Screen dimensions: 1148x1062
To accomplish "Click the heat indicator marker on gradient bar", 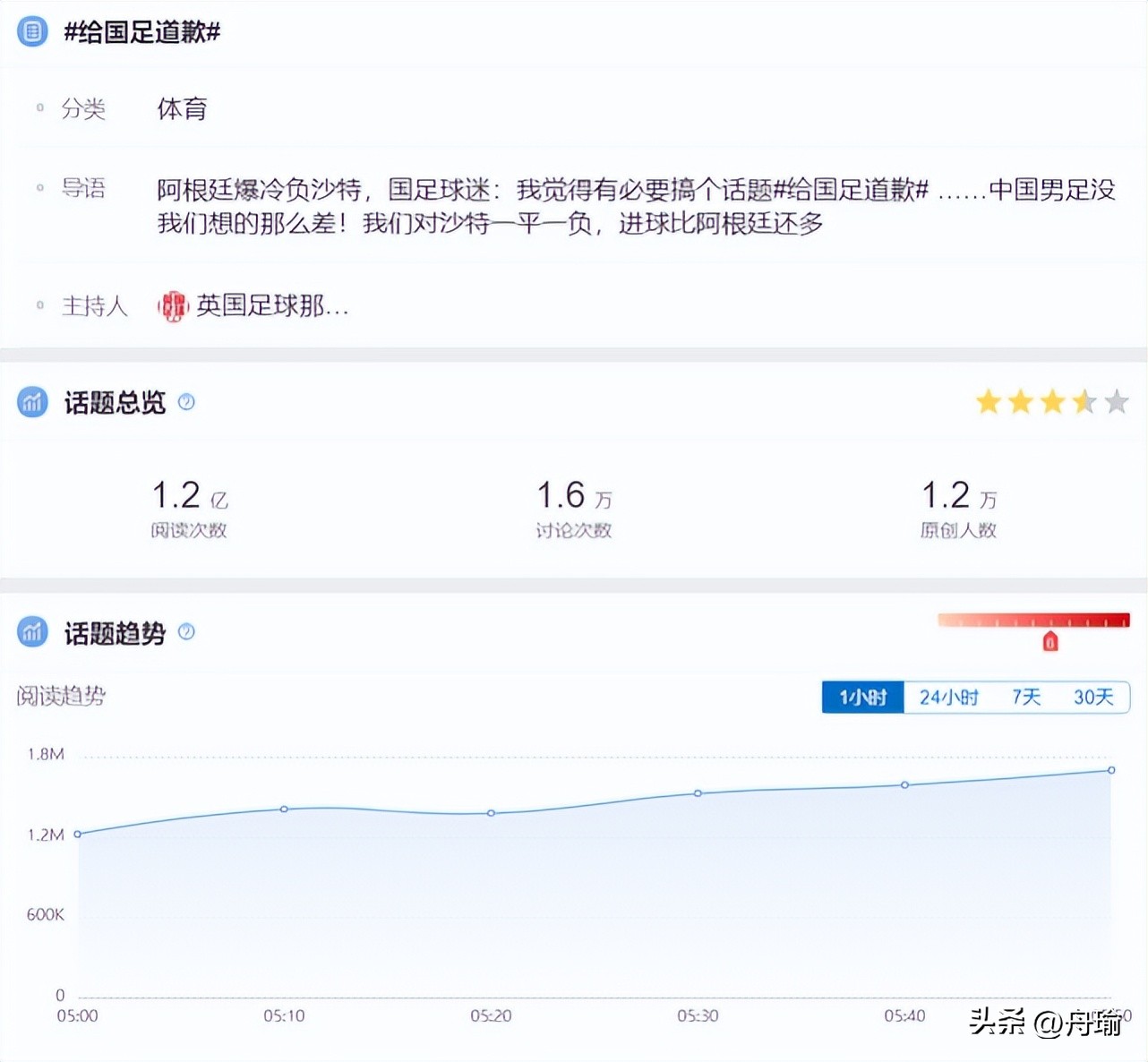I will [1051, 640].
